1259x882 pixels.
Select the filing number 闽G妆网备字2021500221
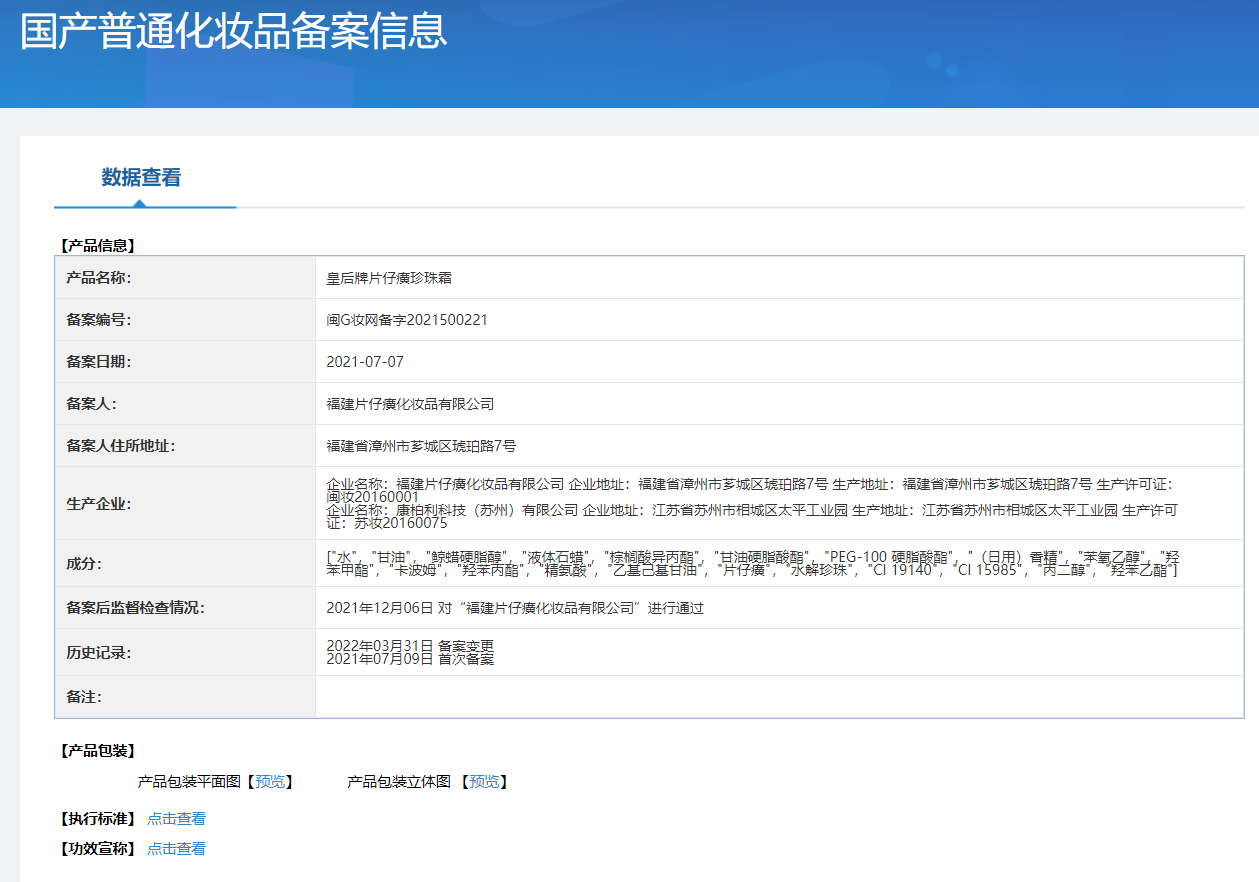pos(407,320)
